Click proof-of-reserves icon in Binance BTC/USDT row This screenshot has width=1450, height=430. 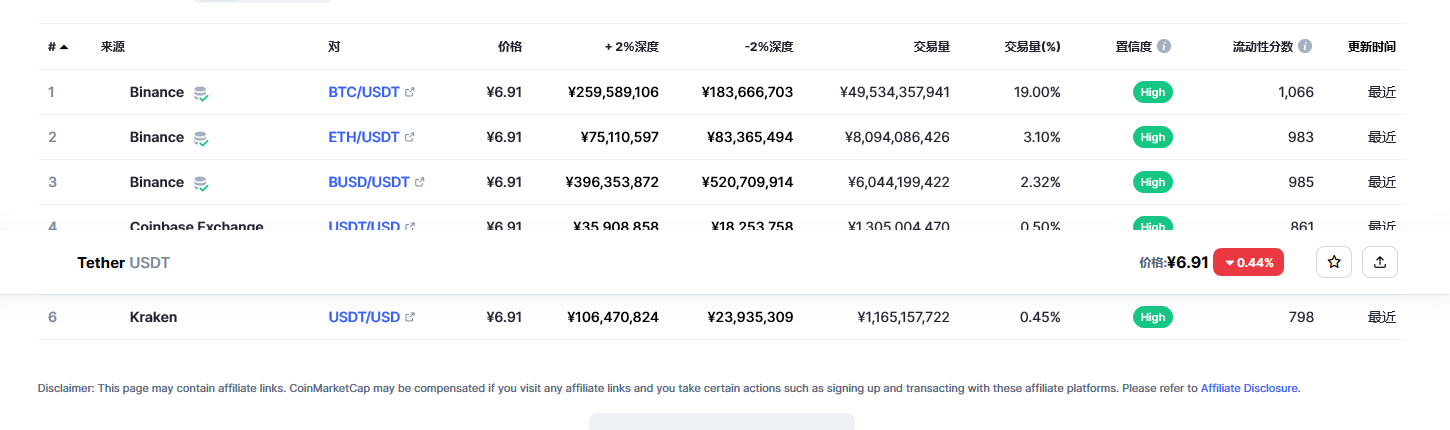201,93
